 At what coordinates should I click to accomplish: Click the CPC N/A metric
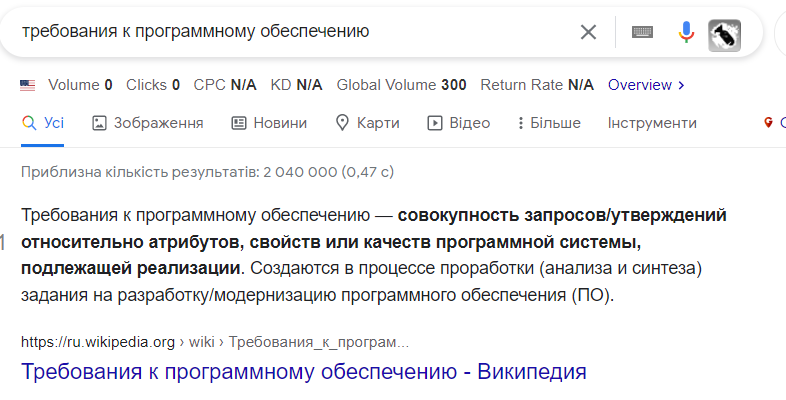pos(225,85)
